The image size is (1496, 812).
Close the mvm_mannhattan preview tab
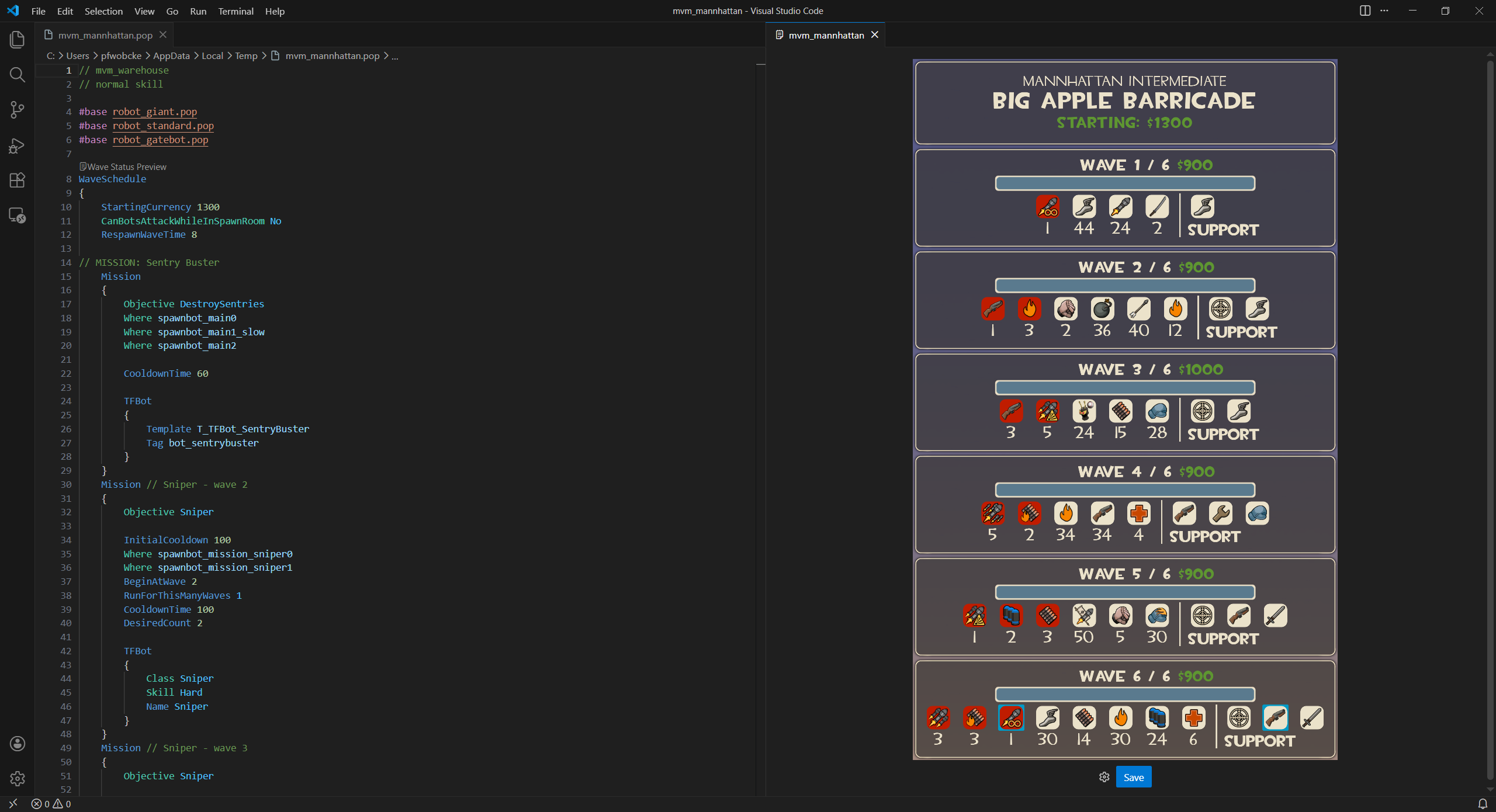click(875, 35)
